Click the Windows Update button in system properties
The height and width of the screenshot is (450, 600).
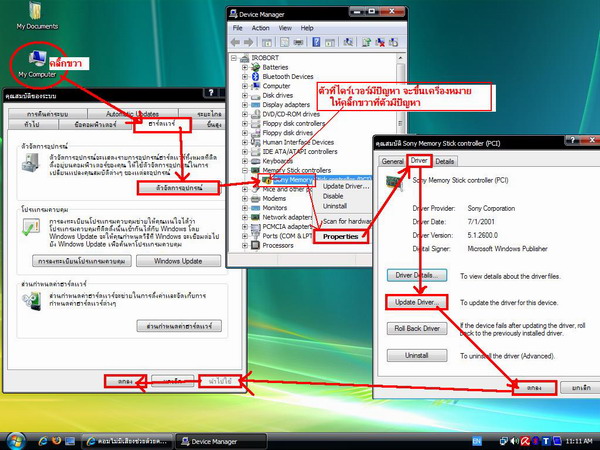pos(178,261)
